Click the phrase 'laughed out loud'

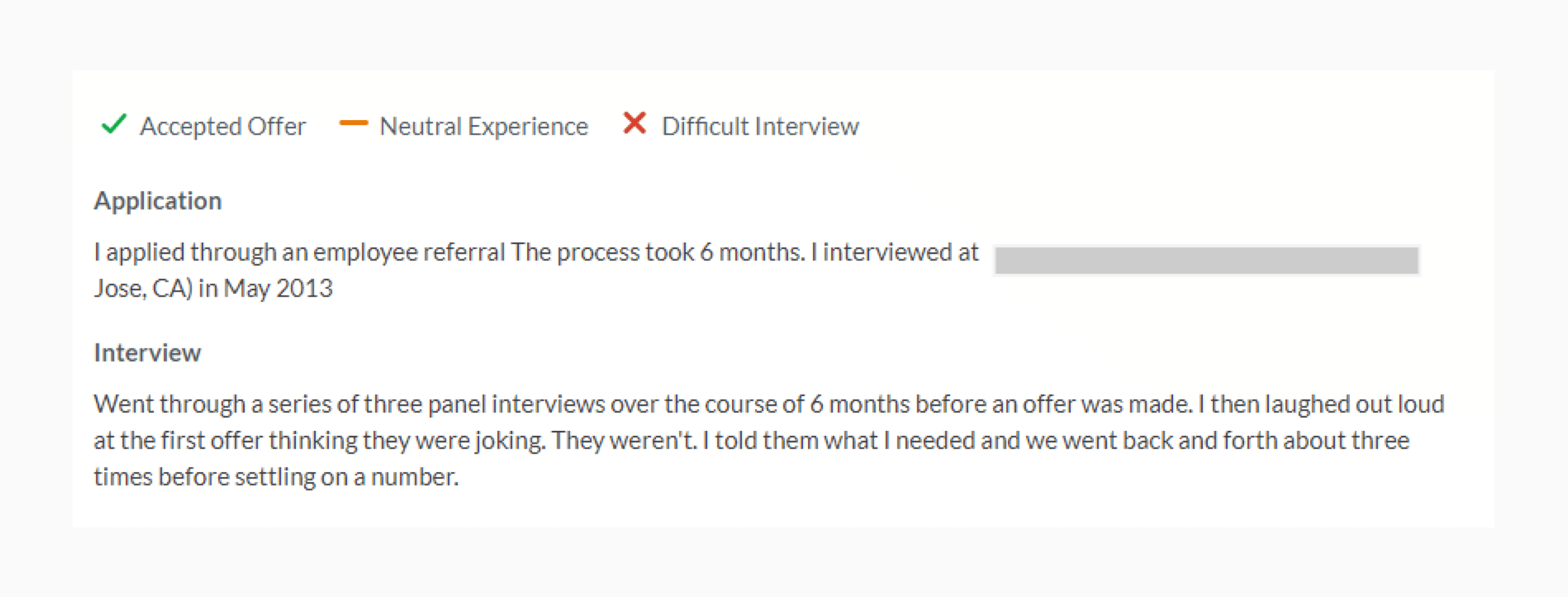point(1355,405)
